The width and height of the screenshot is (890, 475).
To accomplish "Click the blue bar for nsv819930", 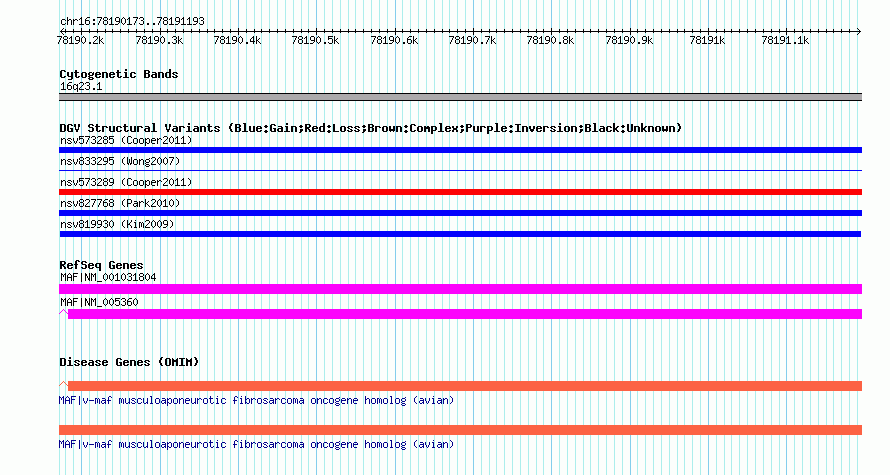I will pos(460,234).
